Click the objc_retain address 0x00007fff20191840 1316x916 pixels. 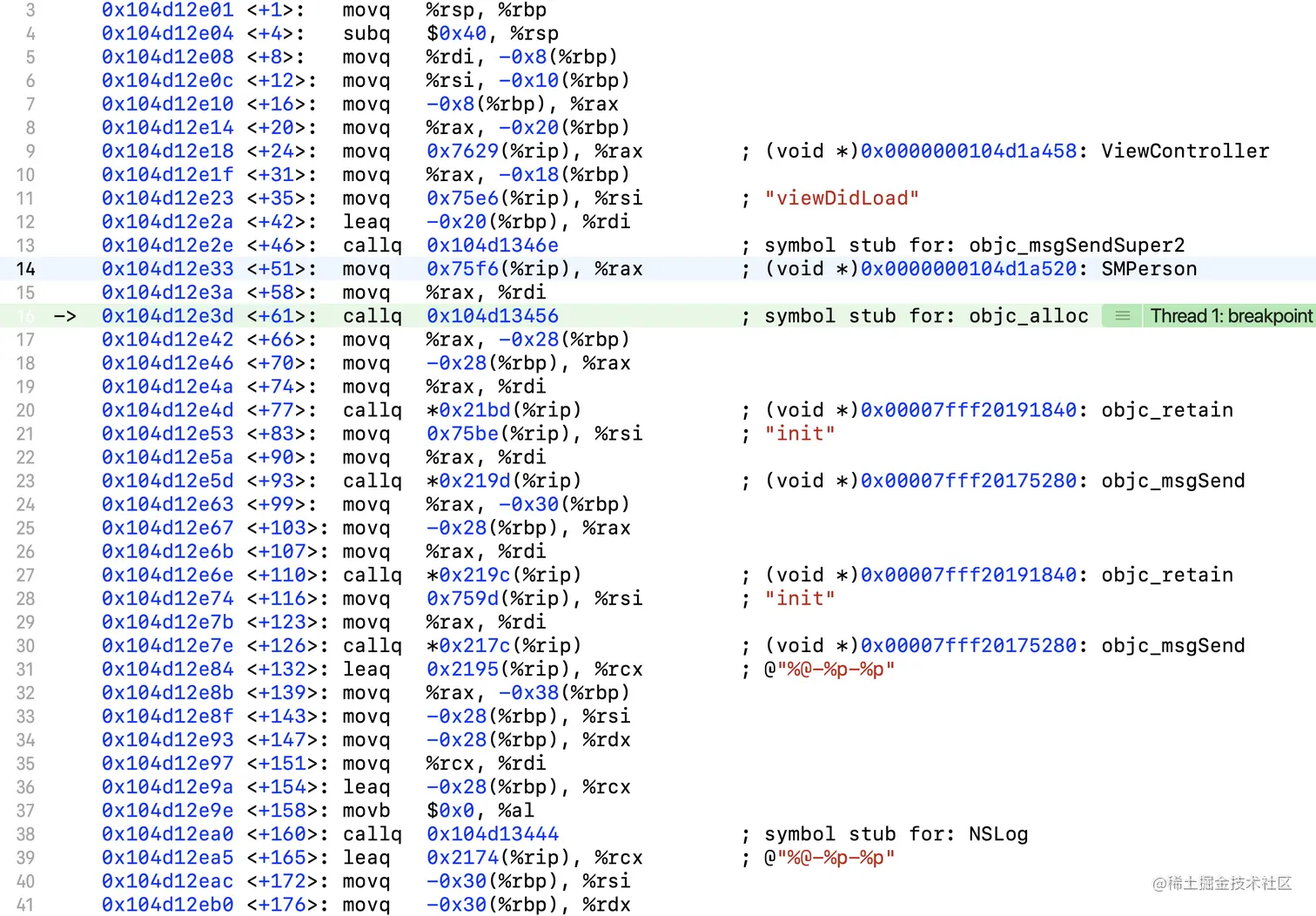(968, 409)
